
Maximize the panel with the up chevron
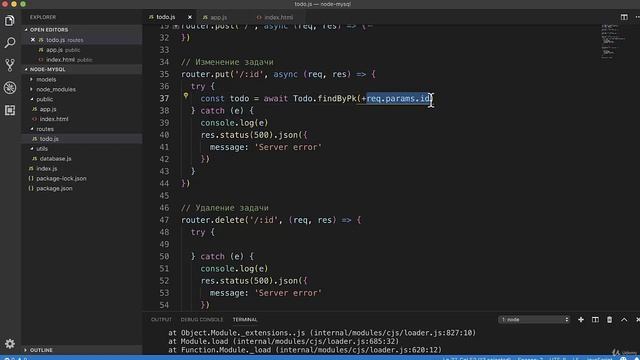pos(624,320)
